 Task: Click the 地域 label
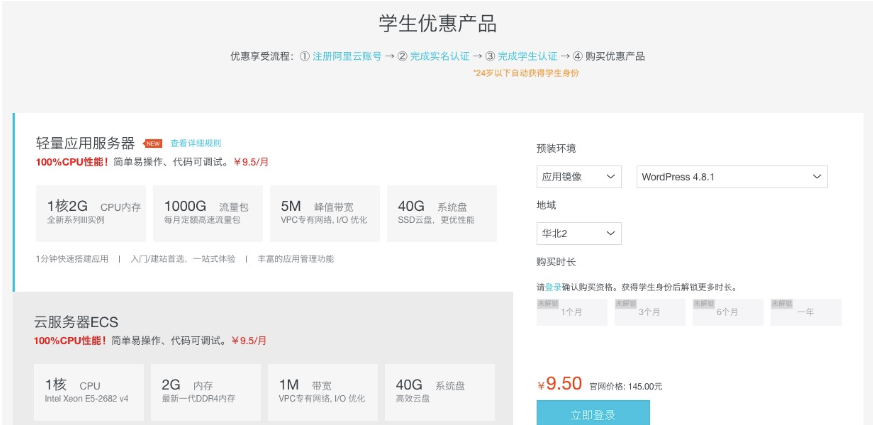[546, 206]
